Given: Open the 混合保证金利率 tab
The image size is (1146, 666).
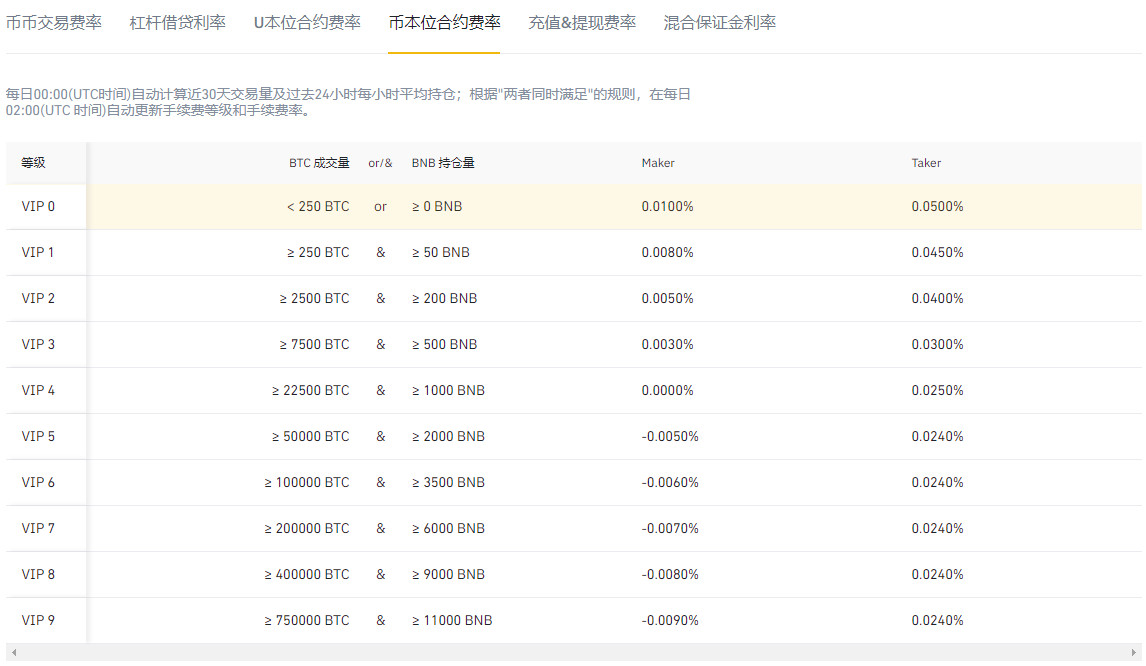Looking at the screenshot, I should [x=720, y=22].
